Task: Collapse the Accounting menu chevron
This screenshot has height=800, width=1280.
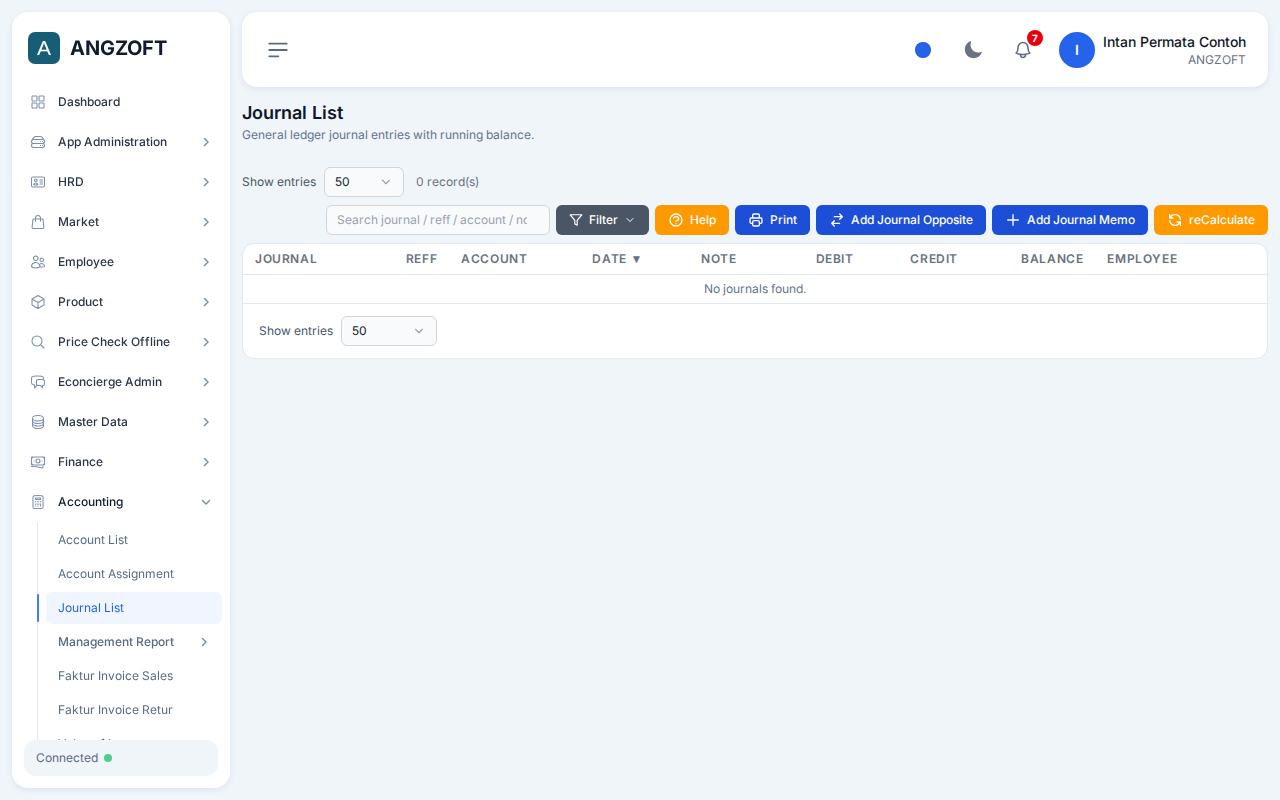Action: 206,502
